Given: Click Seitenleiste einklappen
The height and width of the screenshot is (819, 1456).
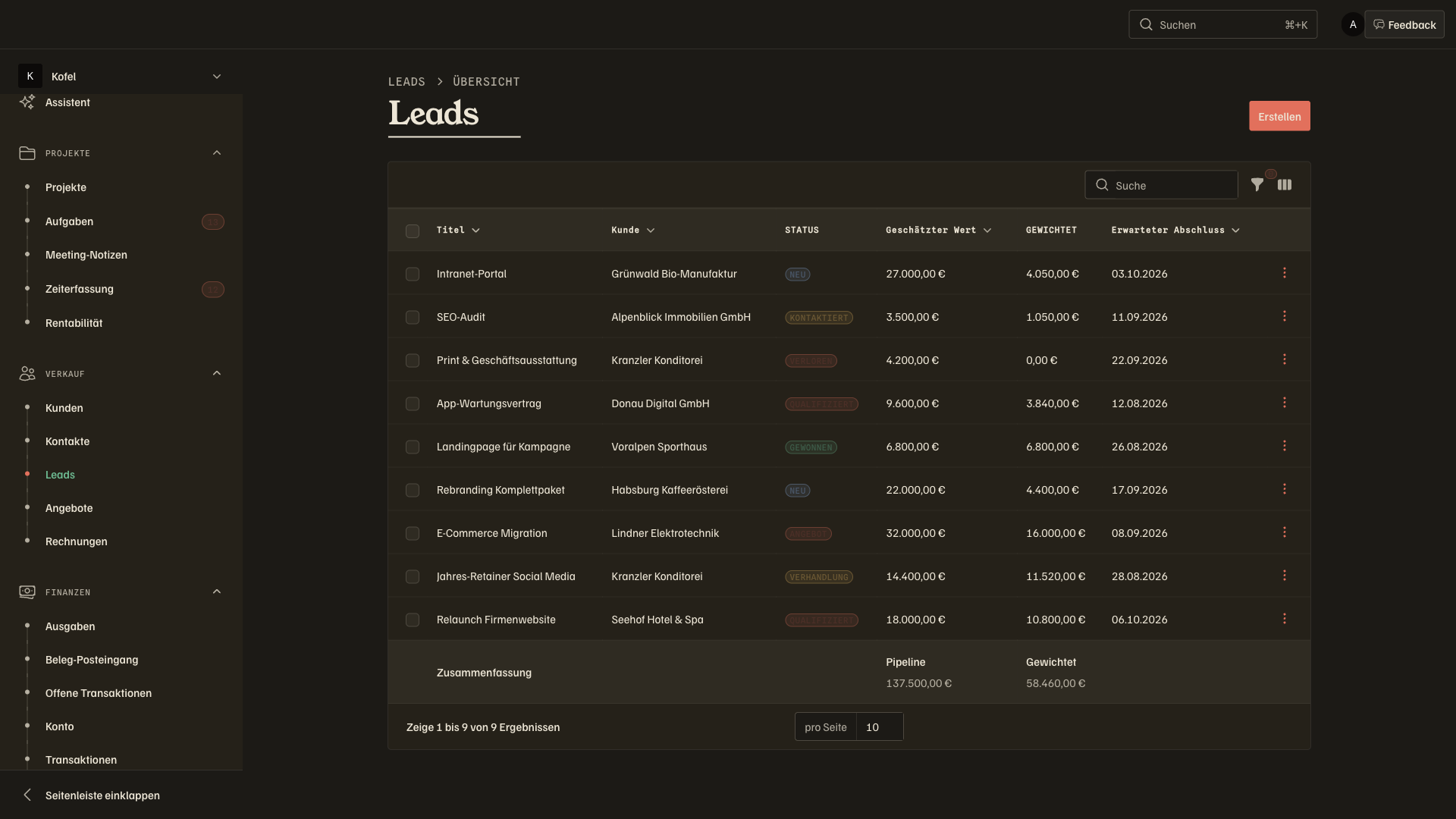Looking at the screenshot, I should click(102, 795).
